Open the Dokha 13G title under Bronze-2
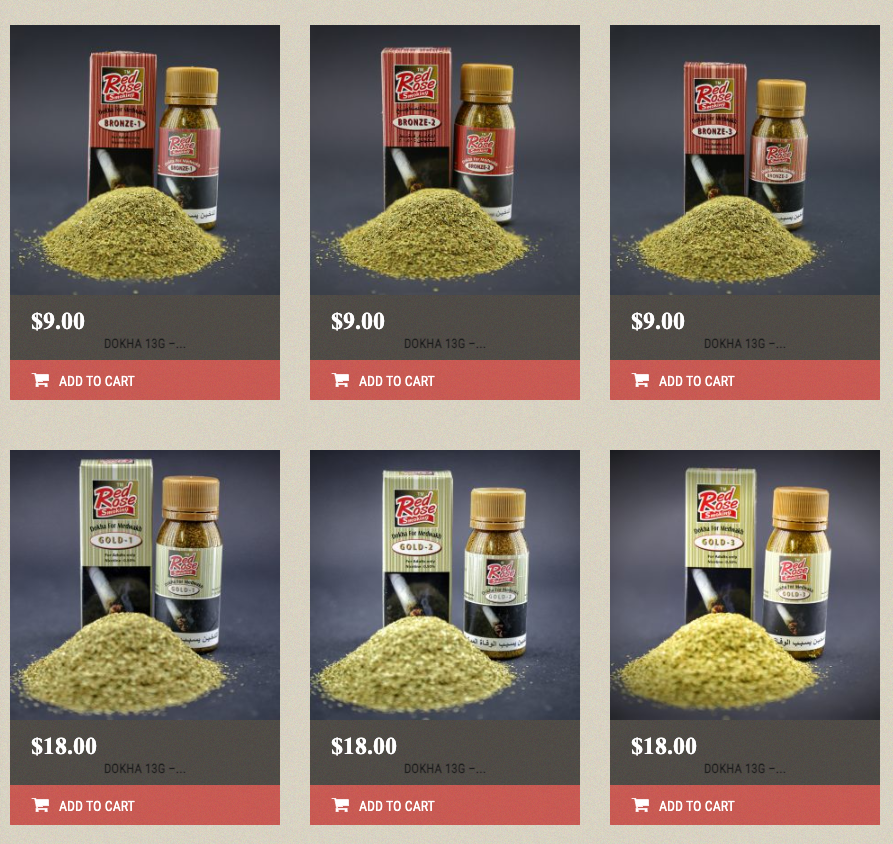The image size is (893, 844). [445, 343]
